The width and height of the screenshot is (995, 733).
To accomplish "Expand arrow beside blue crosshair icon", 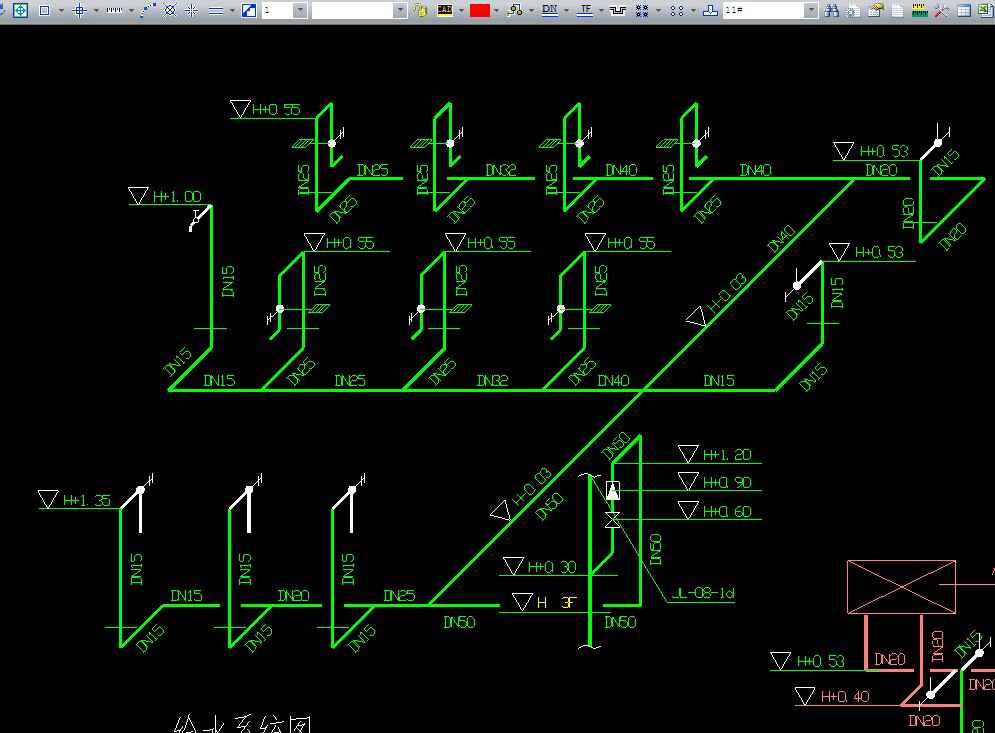I will click(x=96, y=11).
